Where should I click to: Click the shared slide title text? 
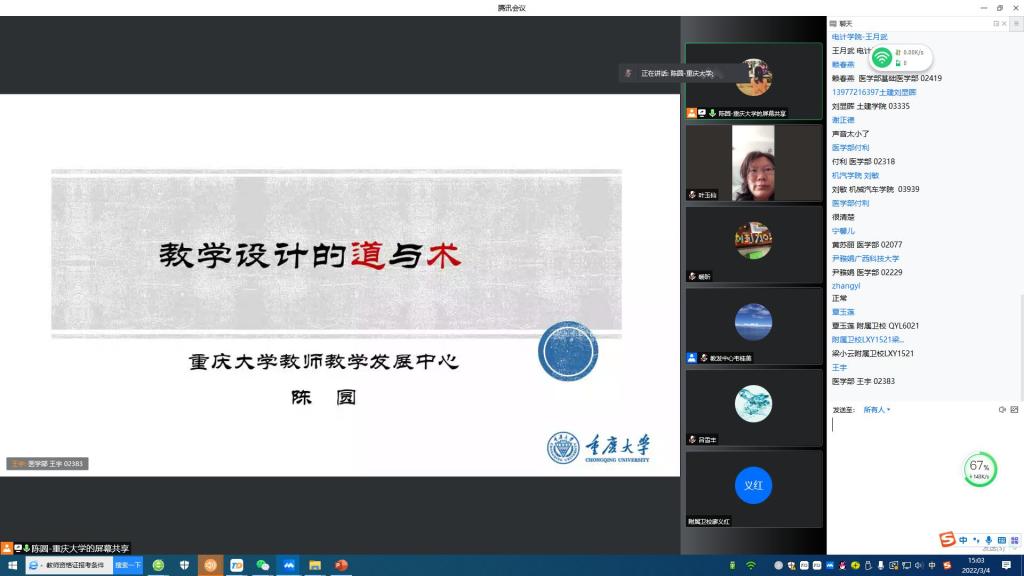pos(310,255)
